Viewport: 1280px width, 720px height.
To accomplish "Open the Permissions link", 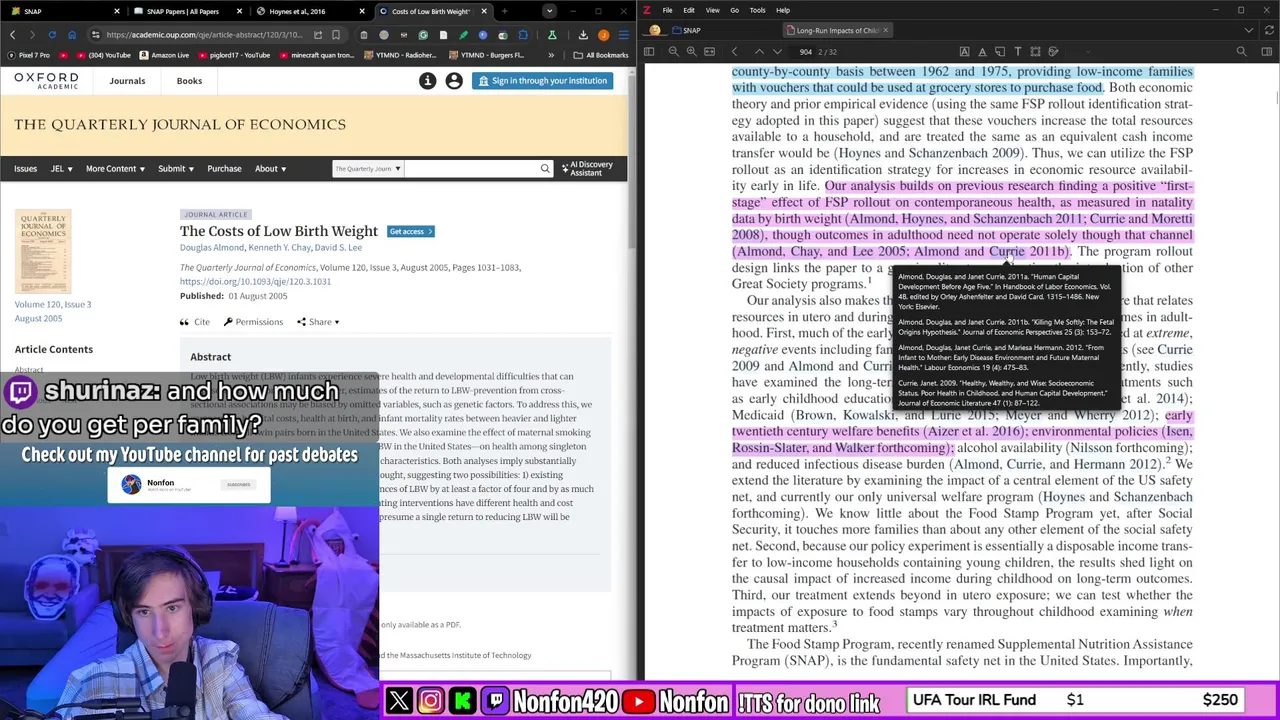I will 253,322.
